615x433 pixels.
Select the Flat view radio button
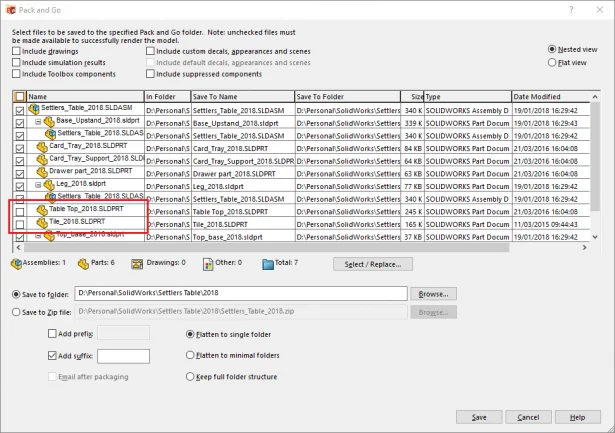pos(553,62)
